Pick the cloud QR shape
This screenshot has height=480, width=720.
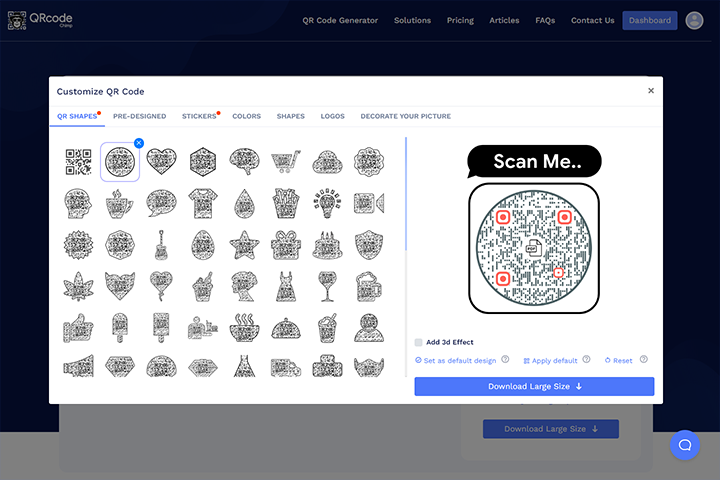click(327, 162)
